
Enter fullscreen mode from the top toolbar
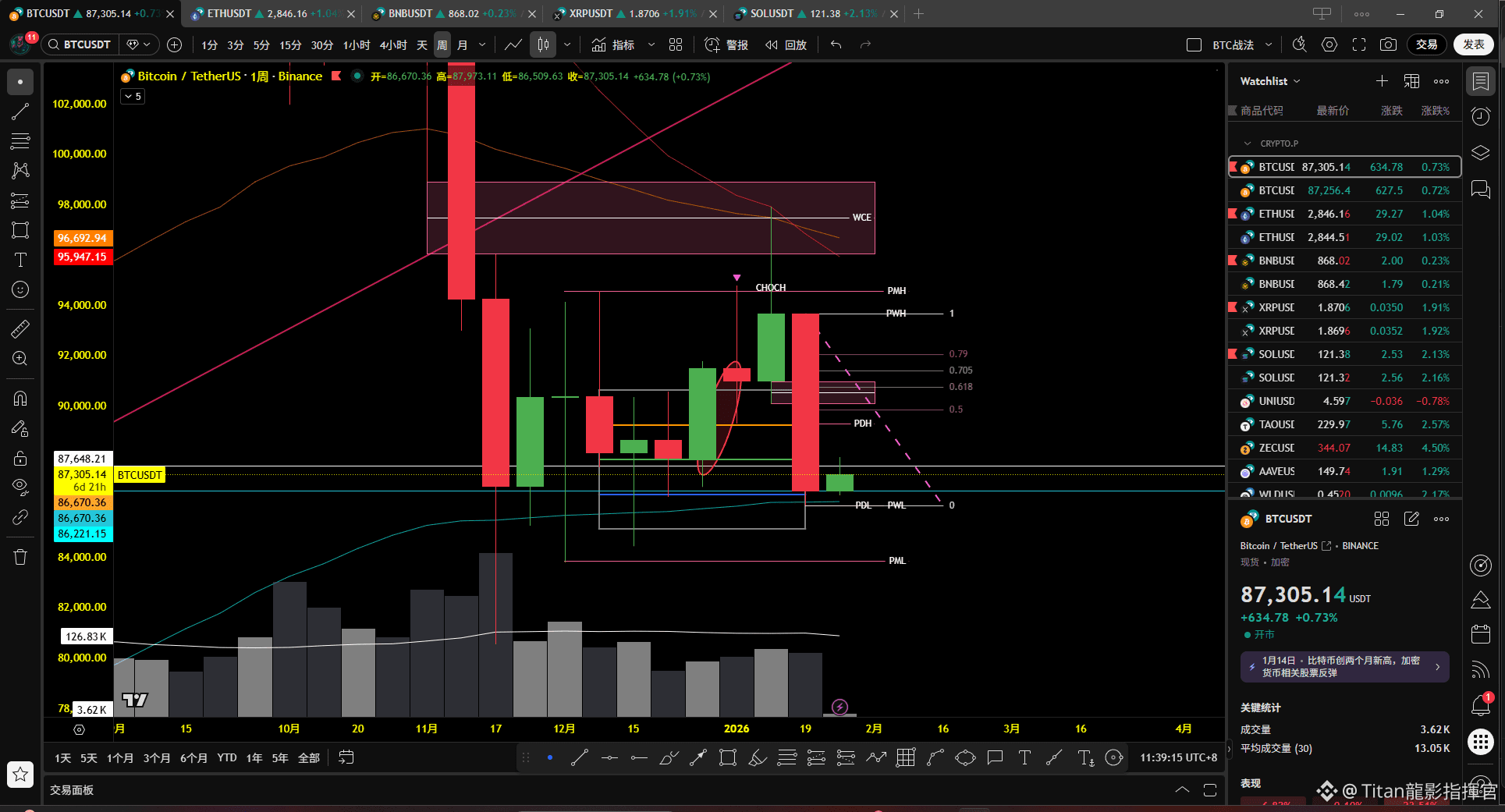point(1359,44)
